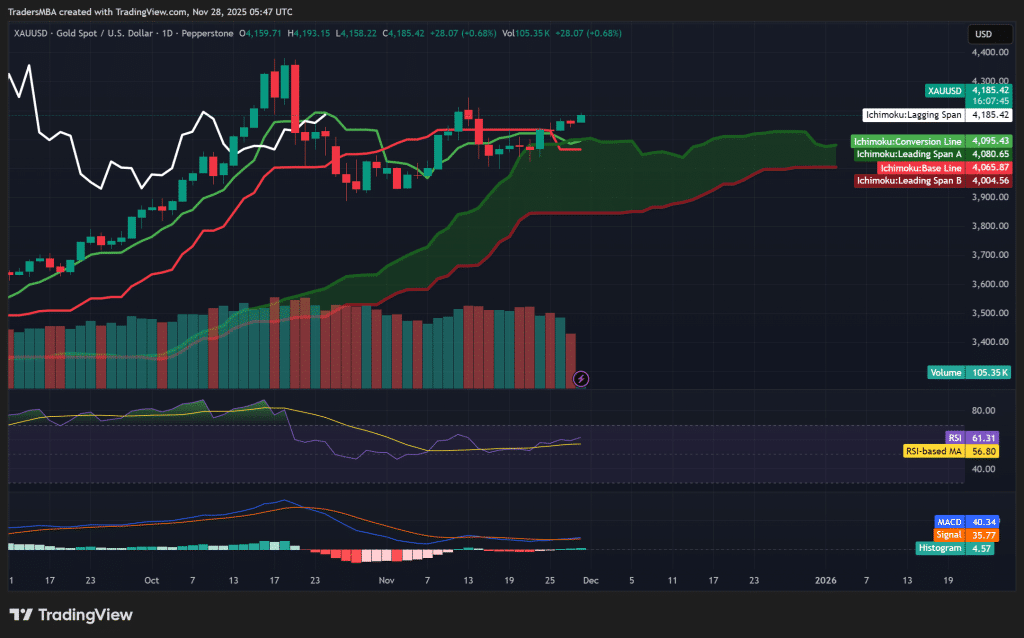
Task: Click the XAUUSD price label
Action: 945,90
